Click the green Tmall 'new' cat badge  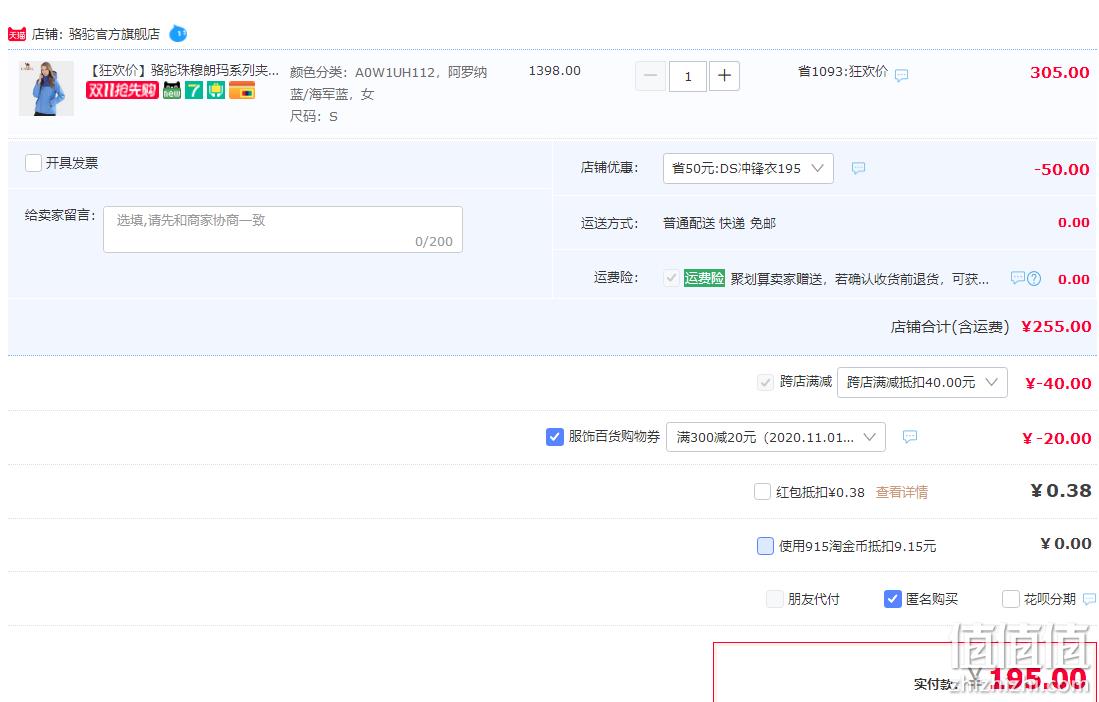(x=172, y=90)
